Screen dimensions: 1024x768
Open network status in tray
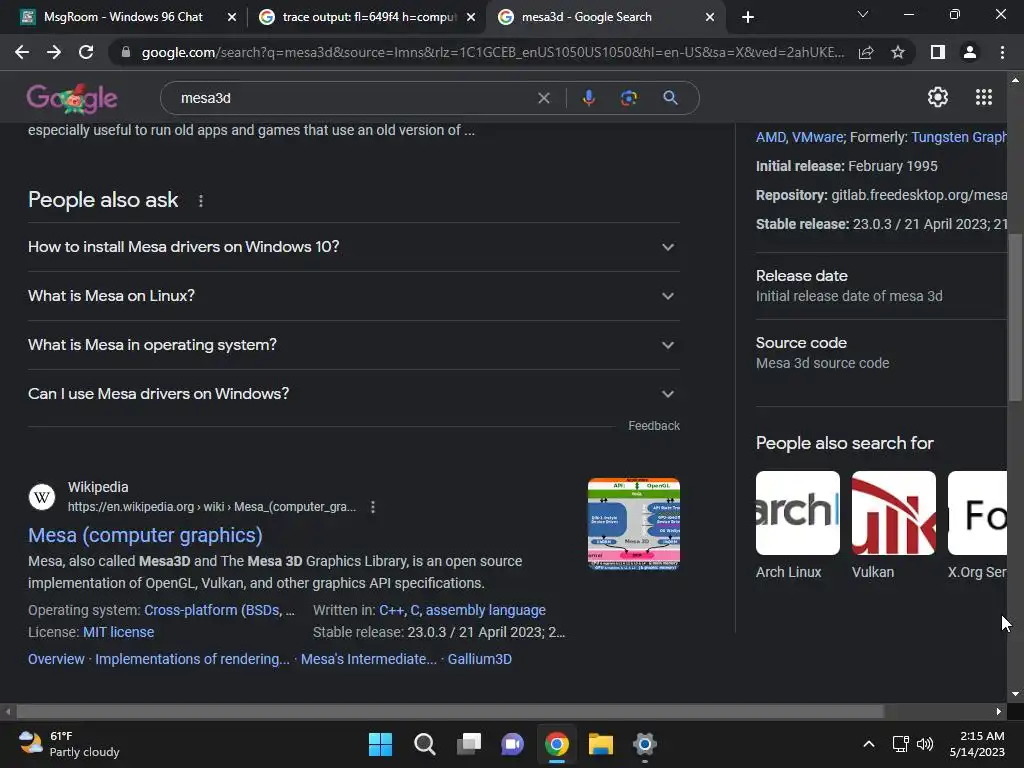[901, 744]
